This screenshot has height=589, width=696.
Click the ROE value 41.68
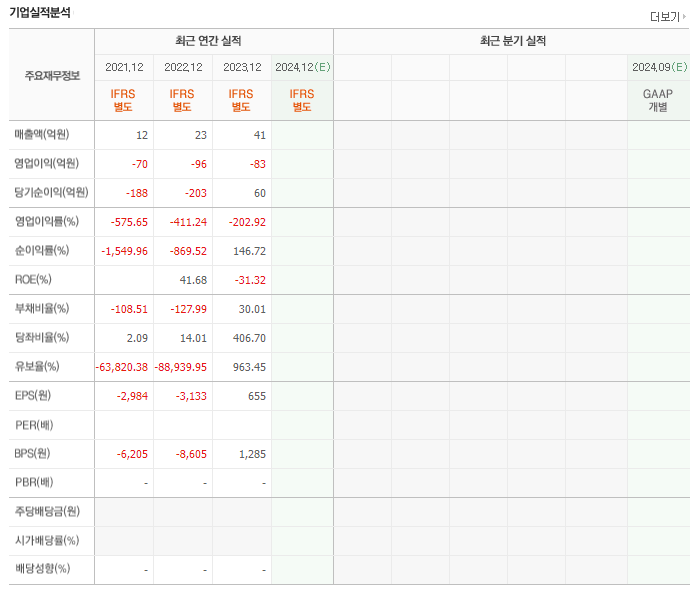coord(193,280)
